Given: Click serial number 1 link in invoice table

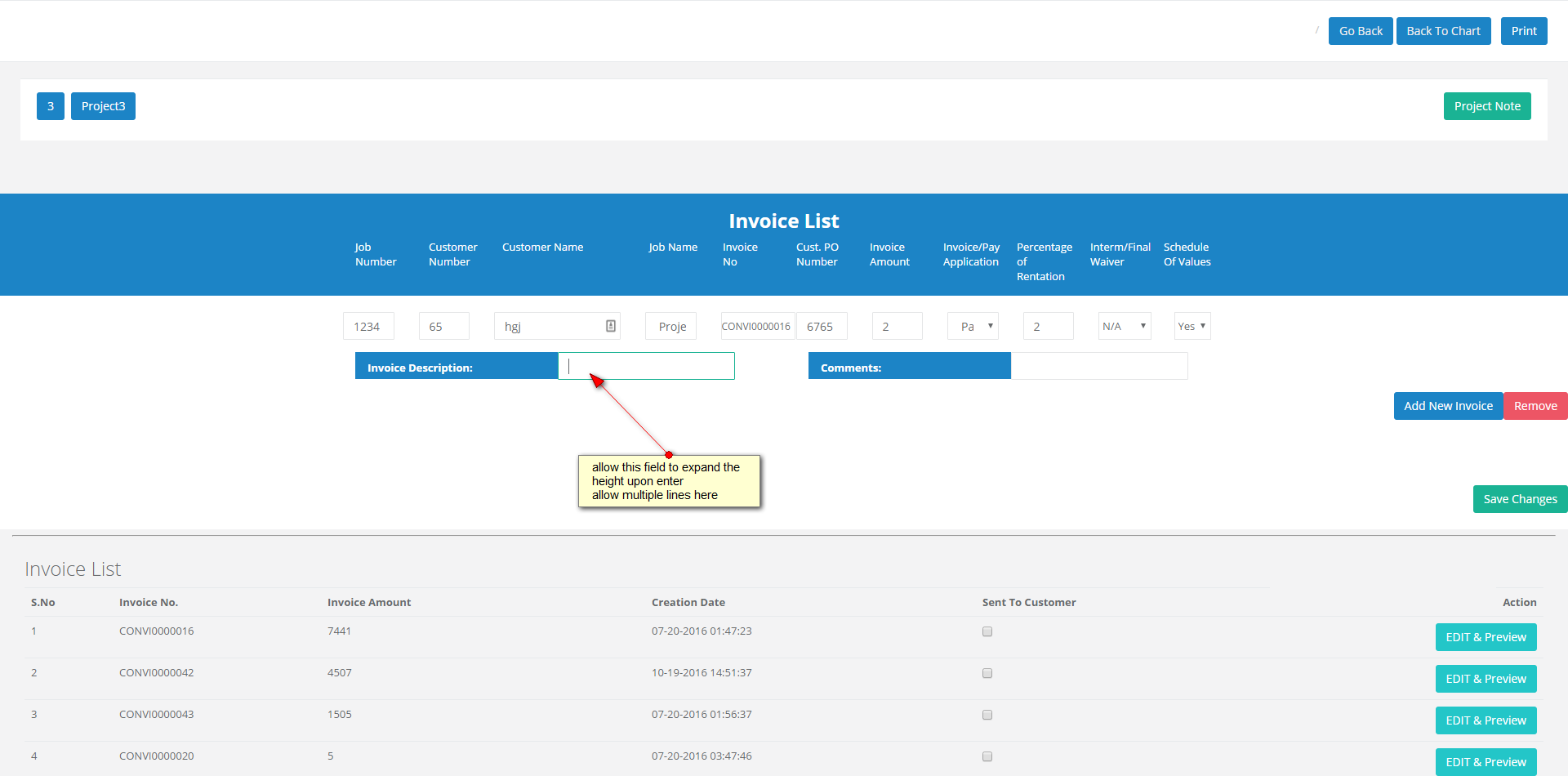Looking at the screenshot, I should tap(33, 631).
